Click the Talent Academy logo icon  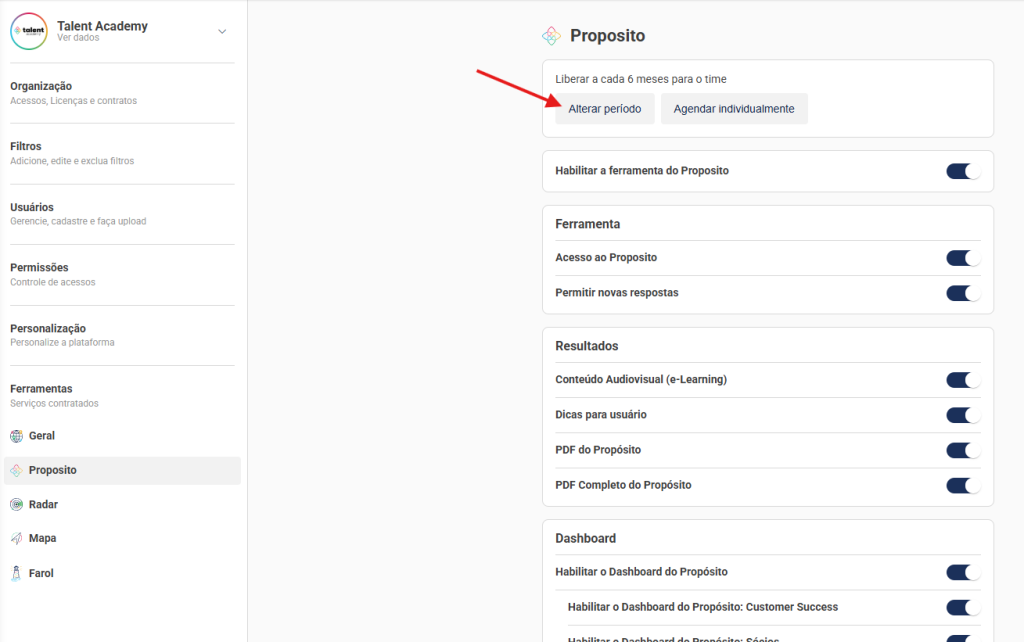(28, 31)
